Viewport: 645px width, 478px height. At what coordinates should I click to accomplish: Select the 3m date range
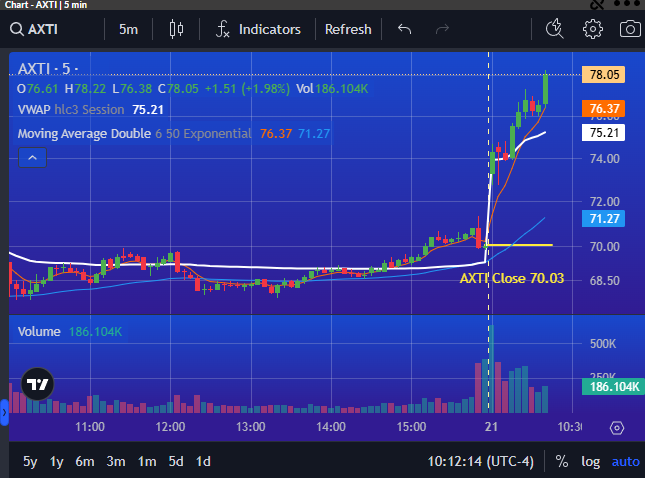pyautogui.click(x=116, y=462)
